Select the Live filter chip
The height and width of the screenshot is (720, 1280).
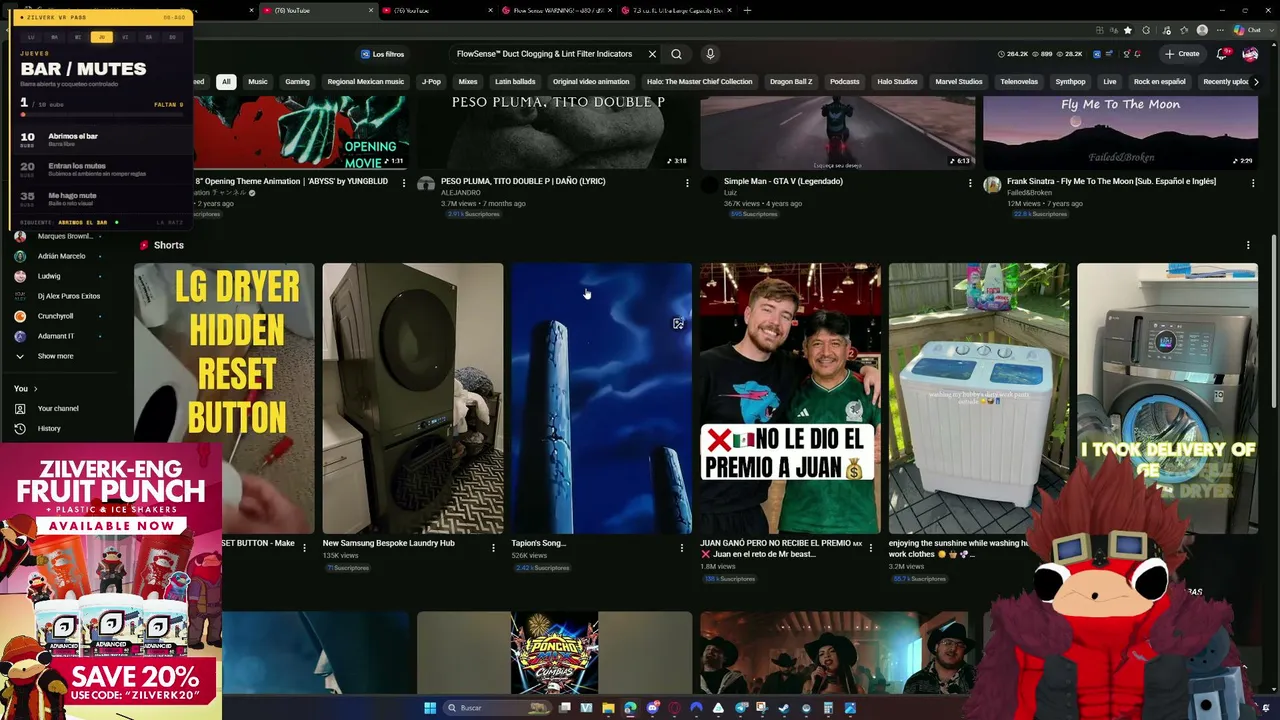[x=1110, y=82]
